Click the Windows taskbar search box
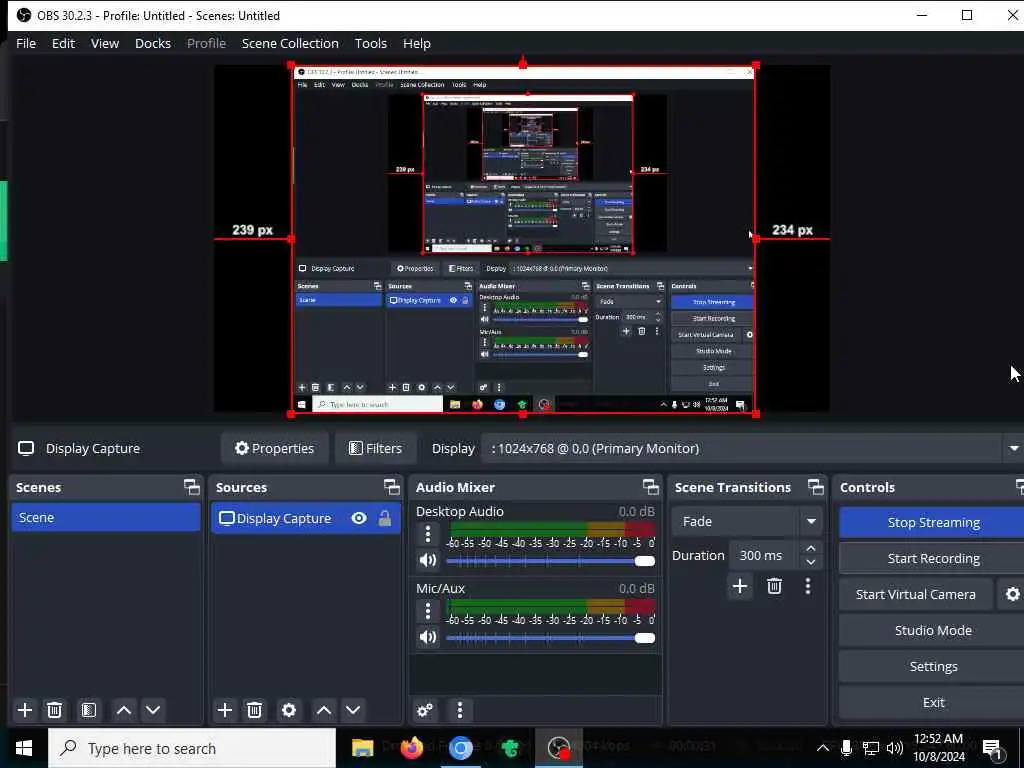Viewport: 1024px width, 768px height. point(192,748)
